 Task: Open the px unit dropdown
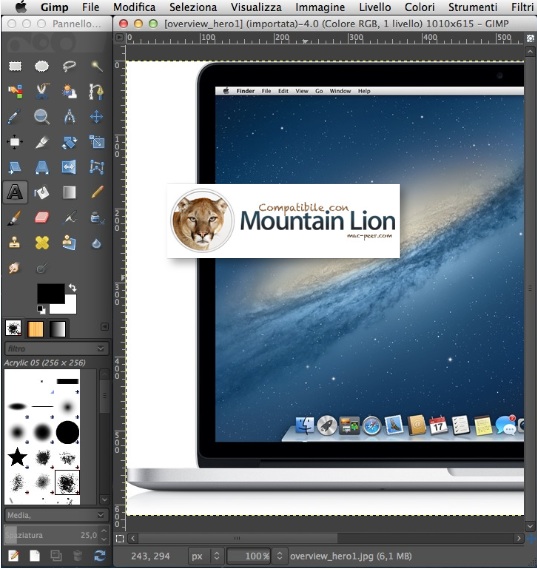pyautogui.click(x=205, y=556)
